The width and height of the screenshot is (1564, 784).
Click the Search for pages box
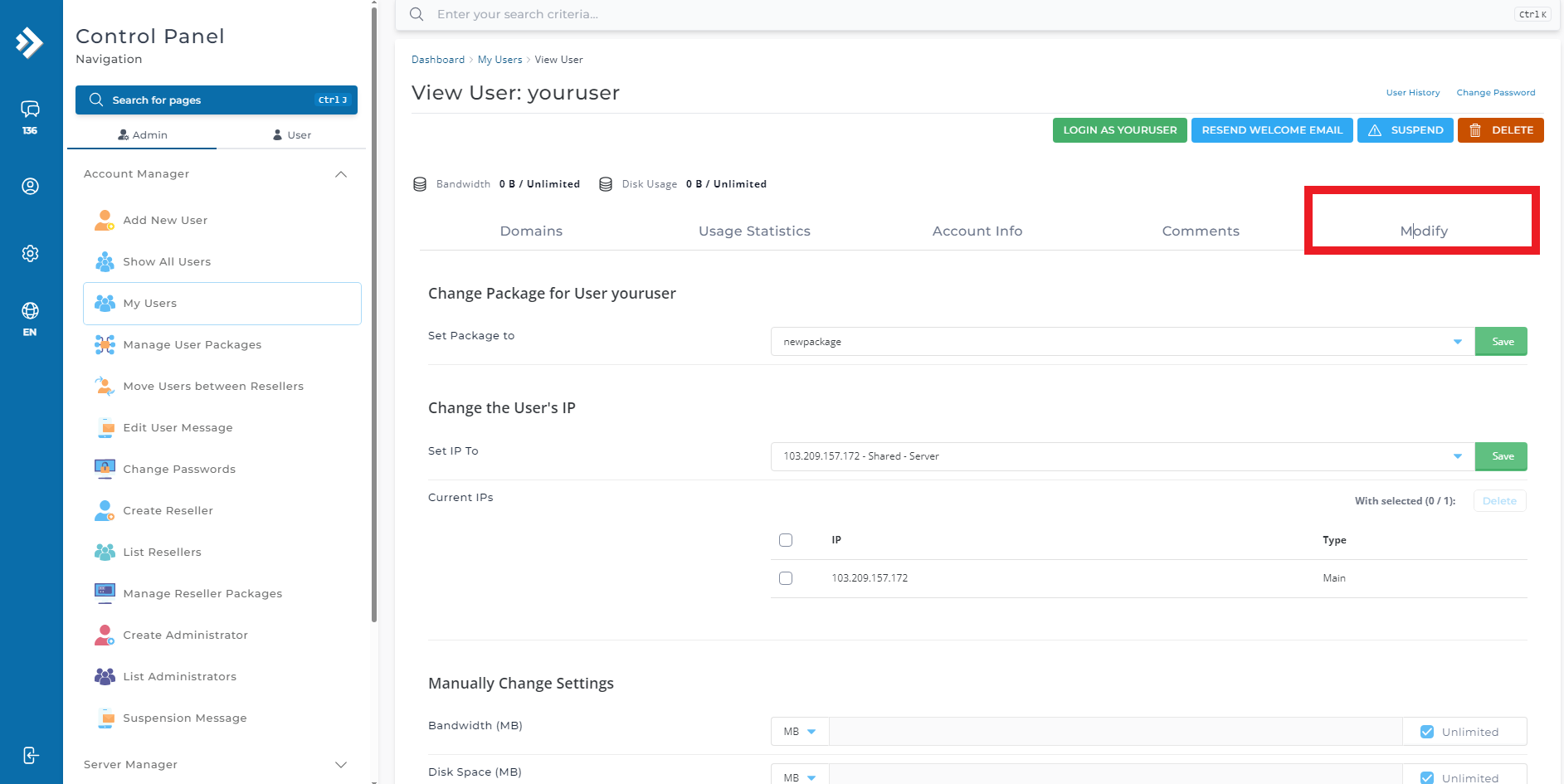pyautogui.click(x=217, y=100)
